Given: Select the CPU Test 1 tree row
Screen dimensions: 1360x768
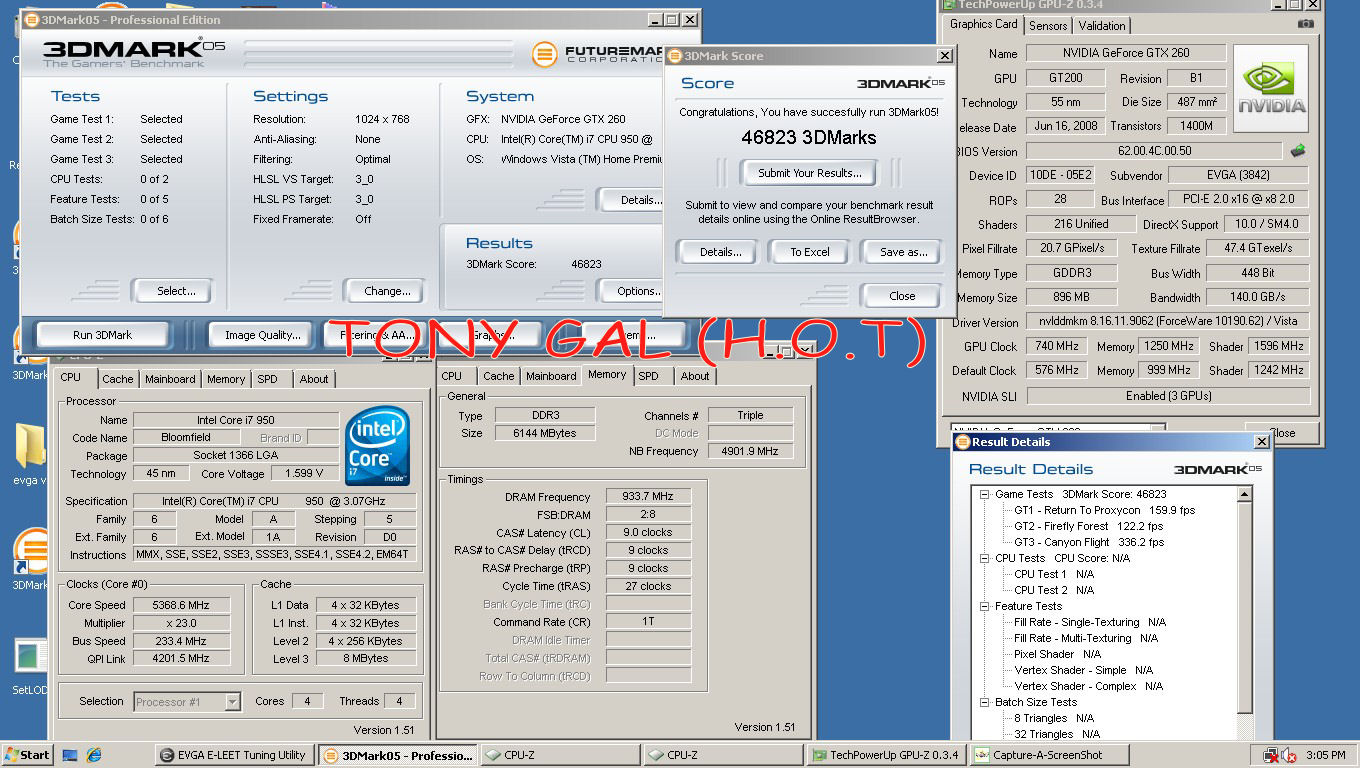Looking at the screenshot, I should tap(1054, 574).
